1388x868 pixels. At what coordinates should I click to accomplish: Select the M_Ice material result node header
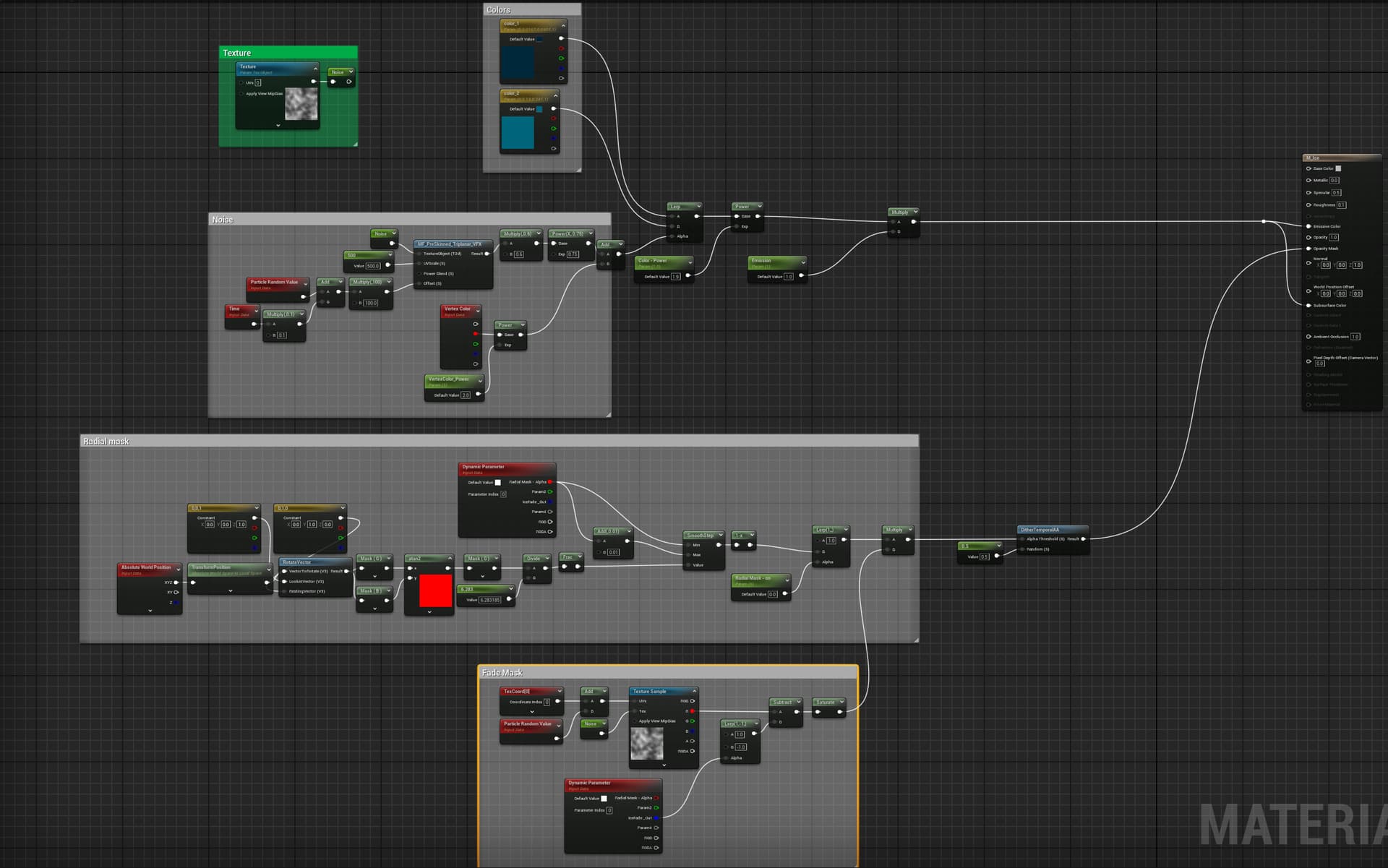point(1342,158)
